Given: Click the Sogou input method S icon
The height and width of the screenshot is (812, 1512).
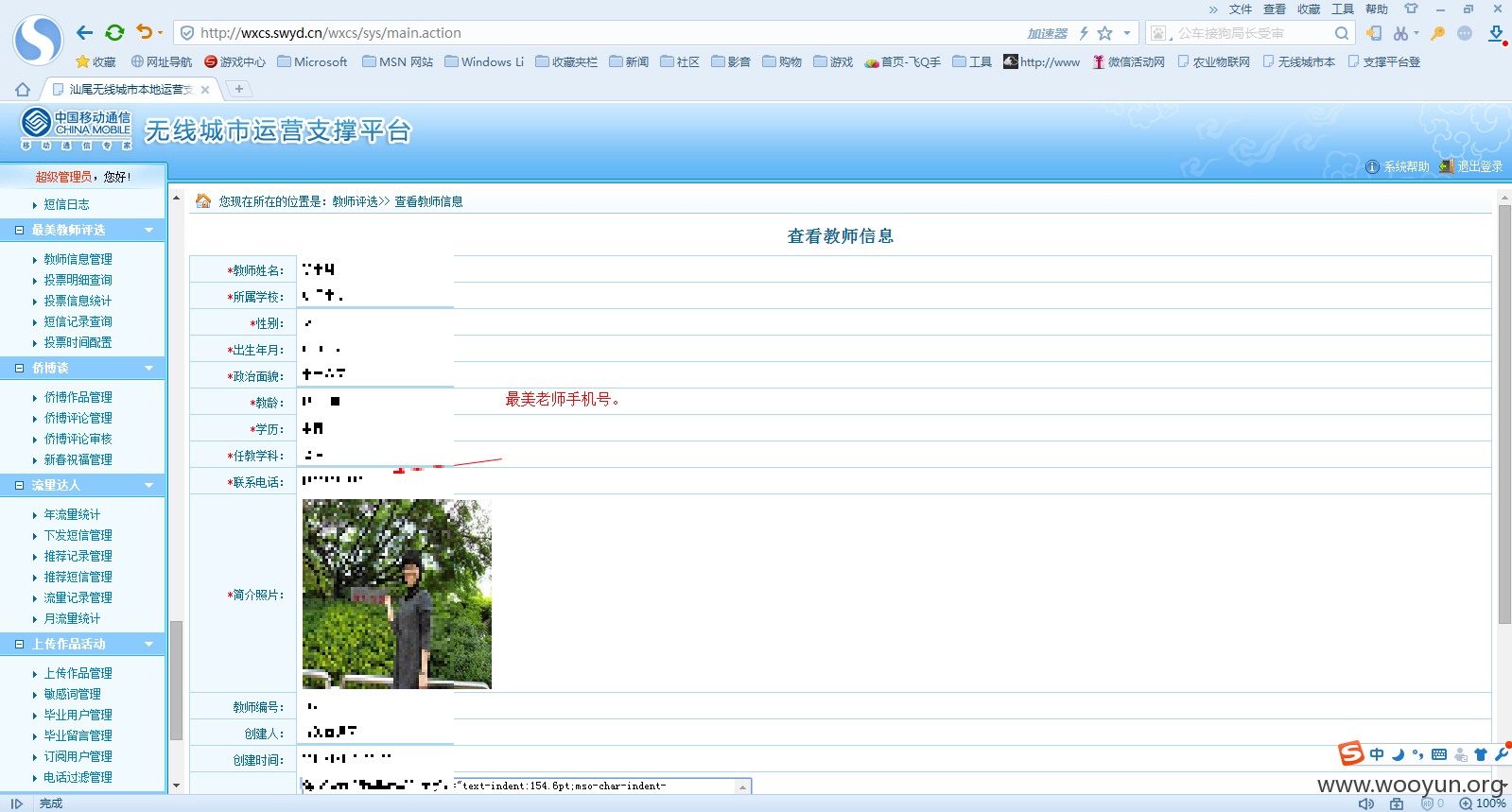Looking at the screenshot, I should tap(1350, 753).
